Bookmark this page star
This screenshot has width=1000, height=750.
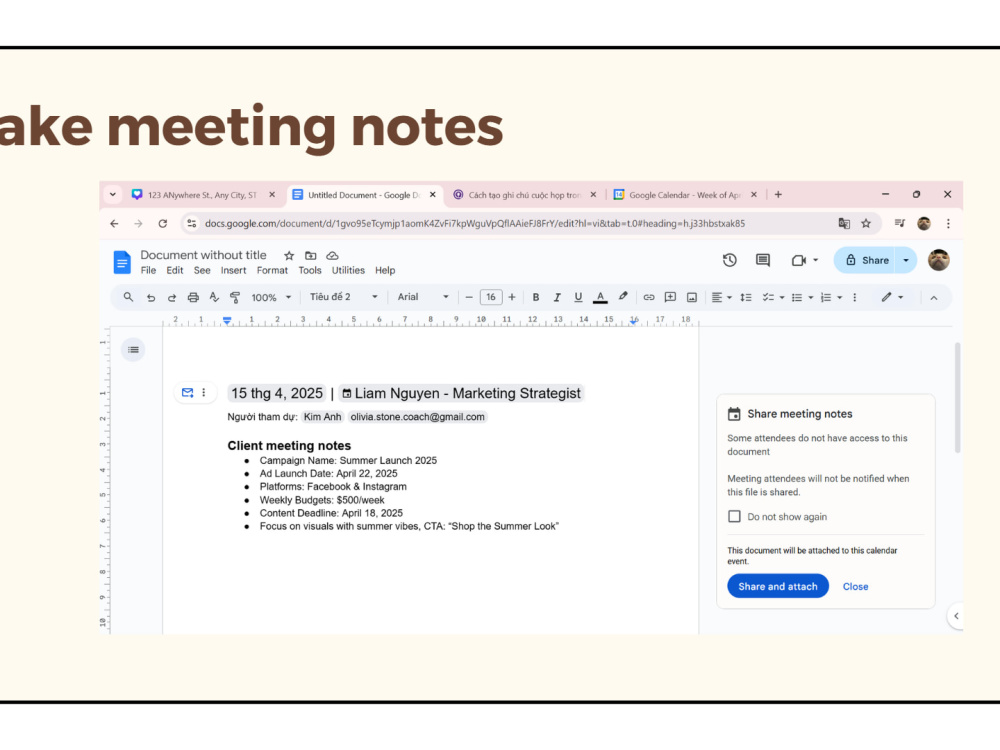click(866, 223)
